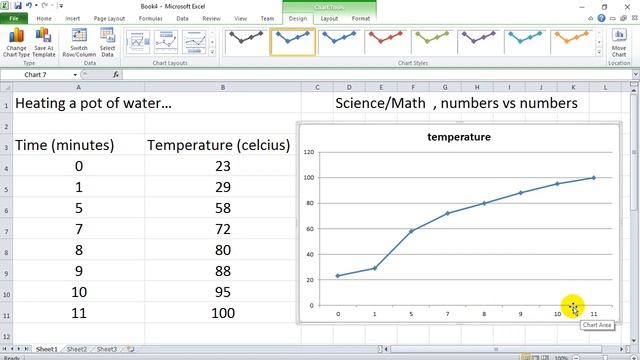This screenshot has width=640, height=360.
Task: Apply third chart layout thumbnail
Action: 194,41
